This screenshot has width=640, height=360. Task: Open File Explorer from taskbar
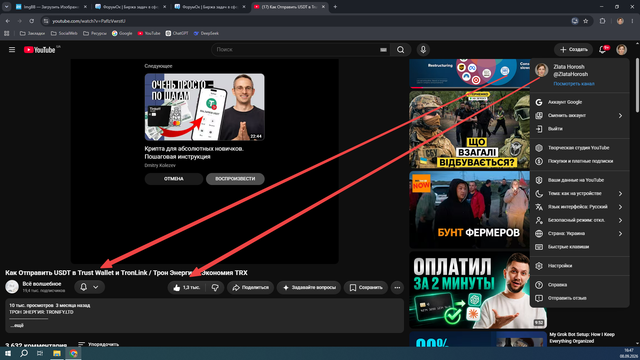pos(57,353)
